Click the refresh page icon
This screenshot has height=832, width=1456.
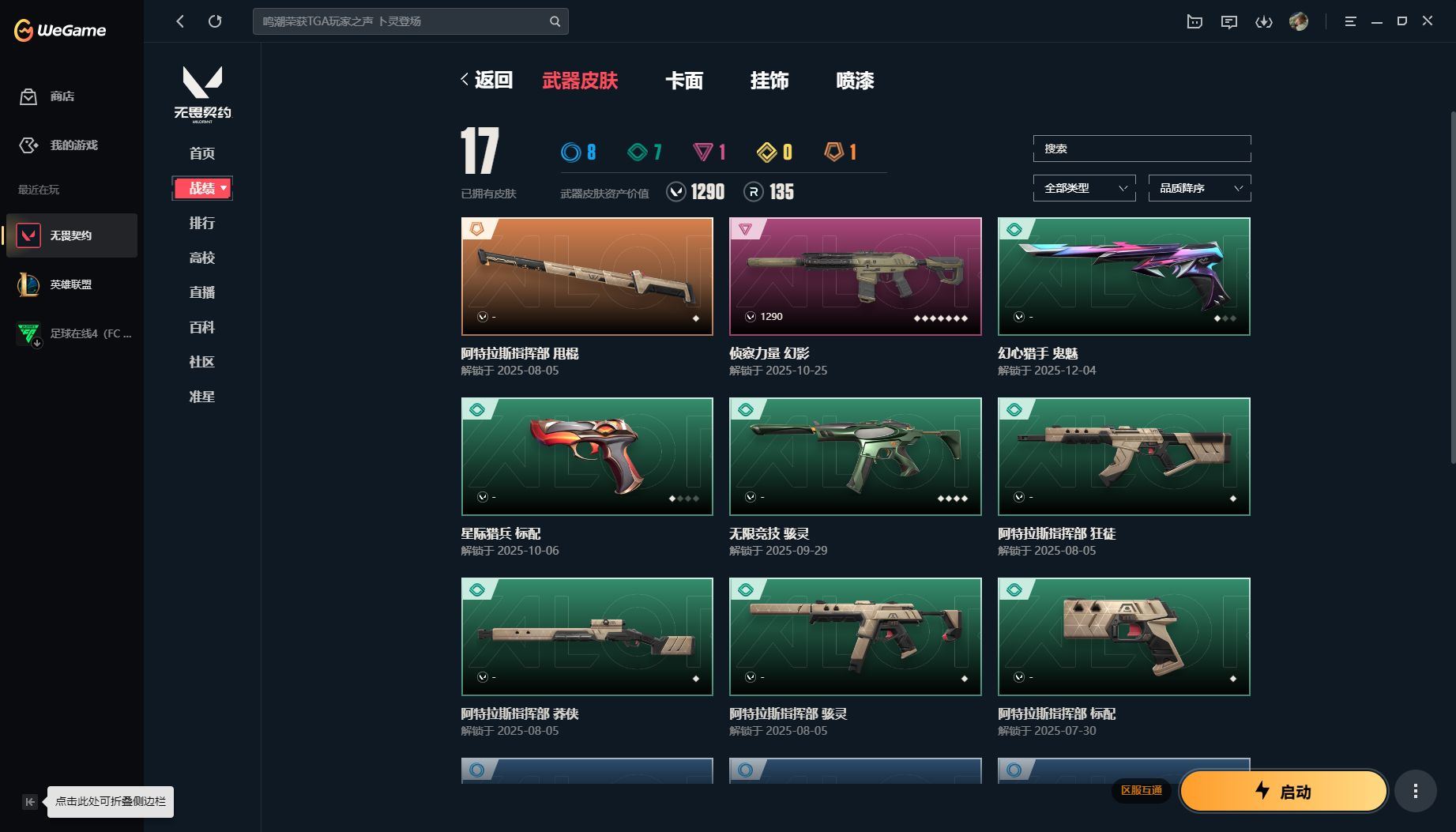click(215, 21)
